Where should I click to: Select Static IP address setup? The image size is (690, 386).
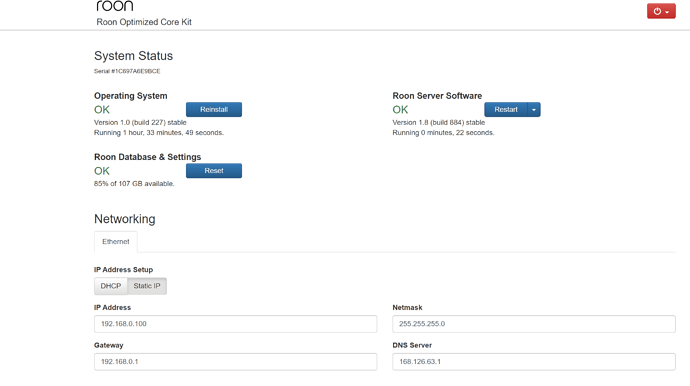point(147,286)
